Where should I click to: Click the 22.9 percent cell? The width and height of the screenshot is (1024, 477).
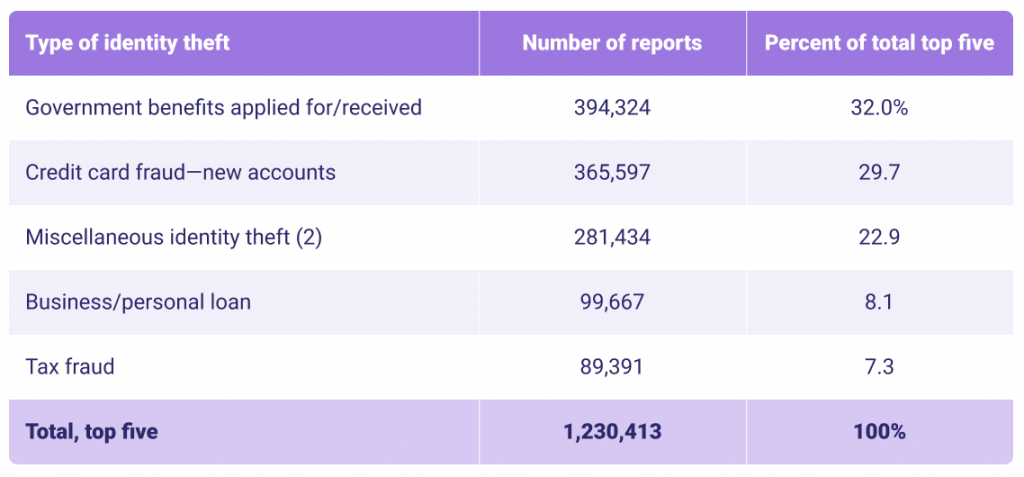click(879, 237)
